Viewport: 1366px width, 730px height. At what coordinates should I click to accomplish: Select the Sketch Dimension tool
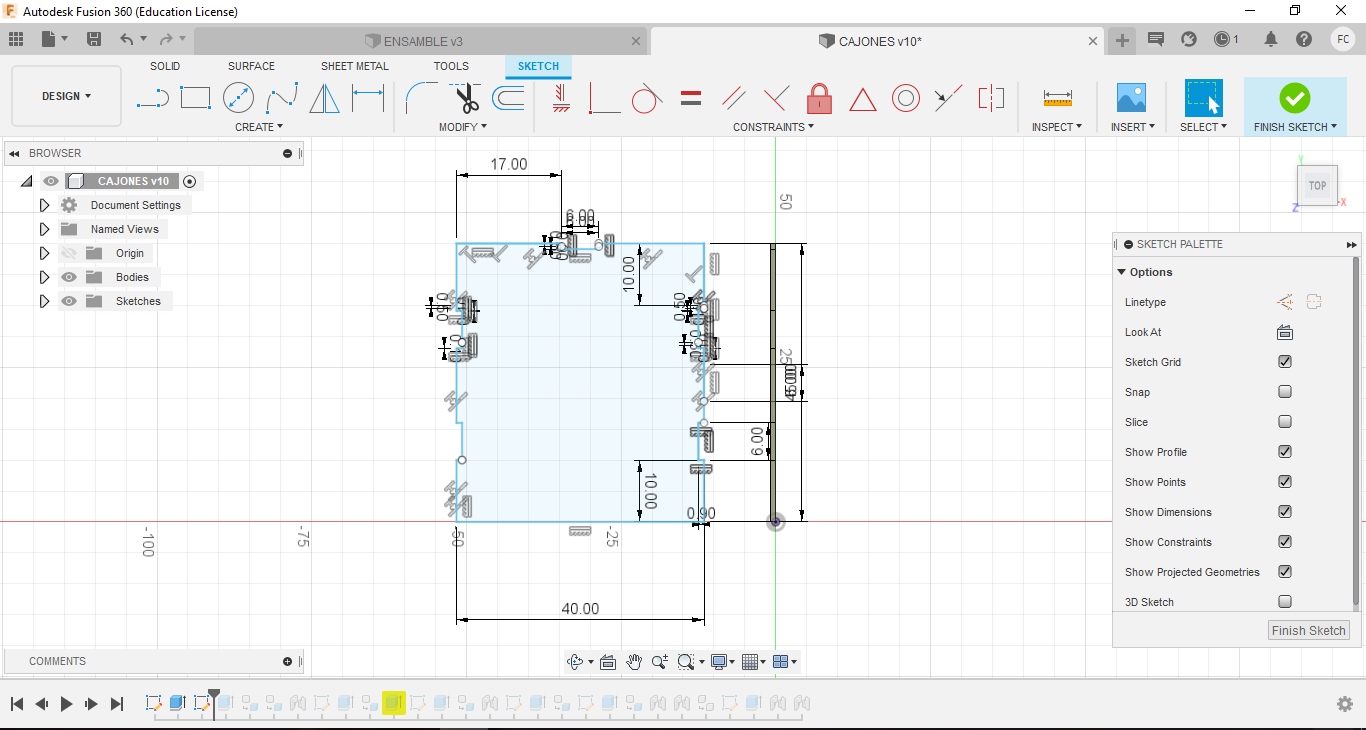pos(367,98)
